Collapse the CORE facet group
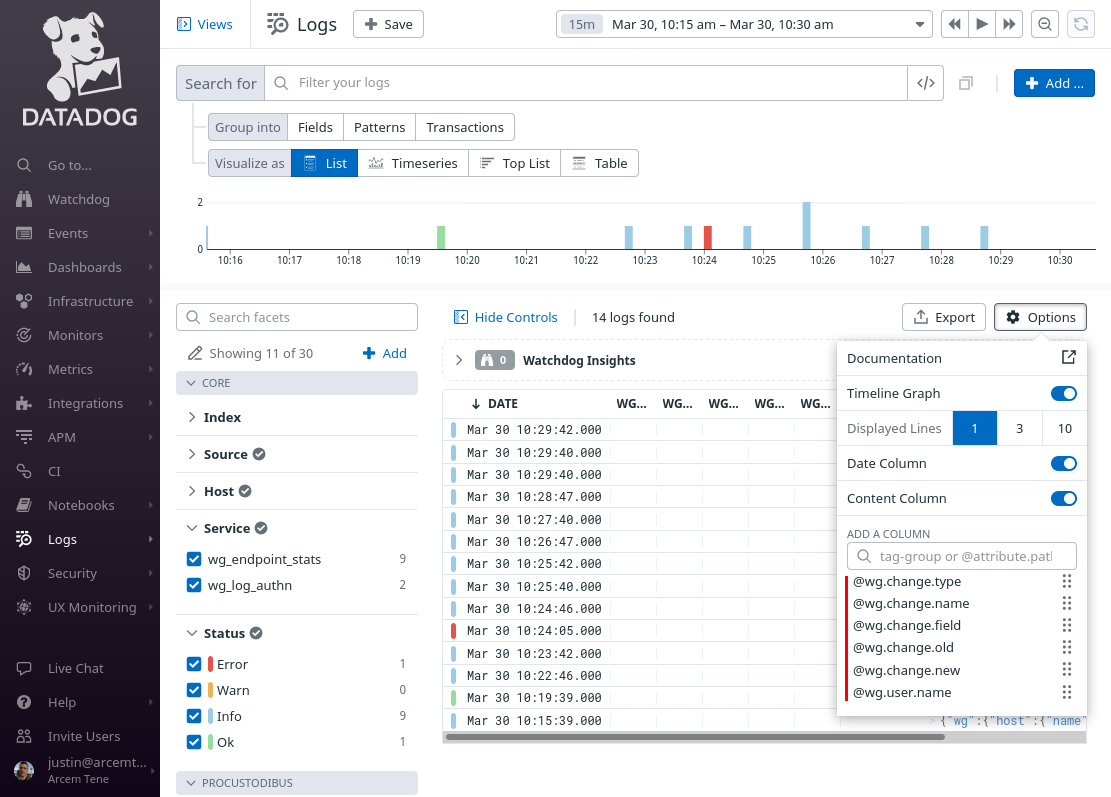Screen dimensions: 1111x797 click(x=297, y=383)
